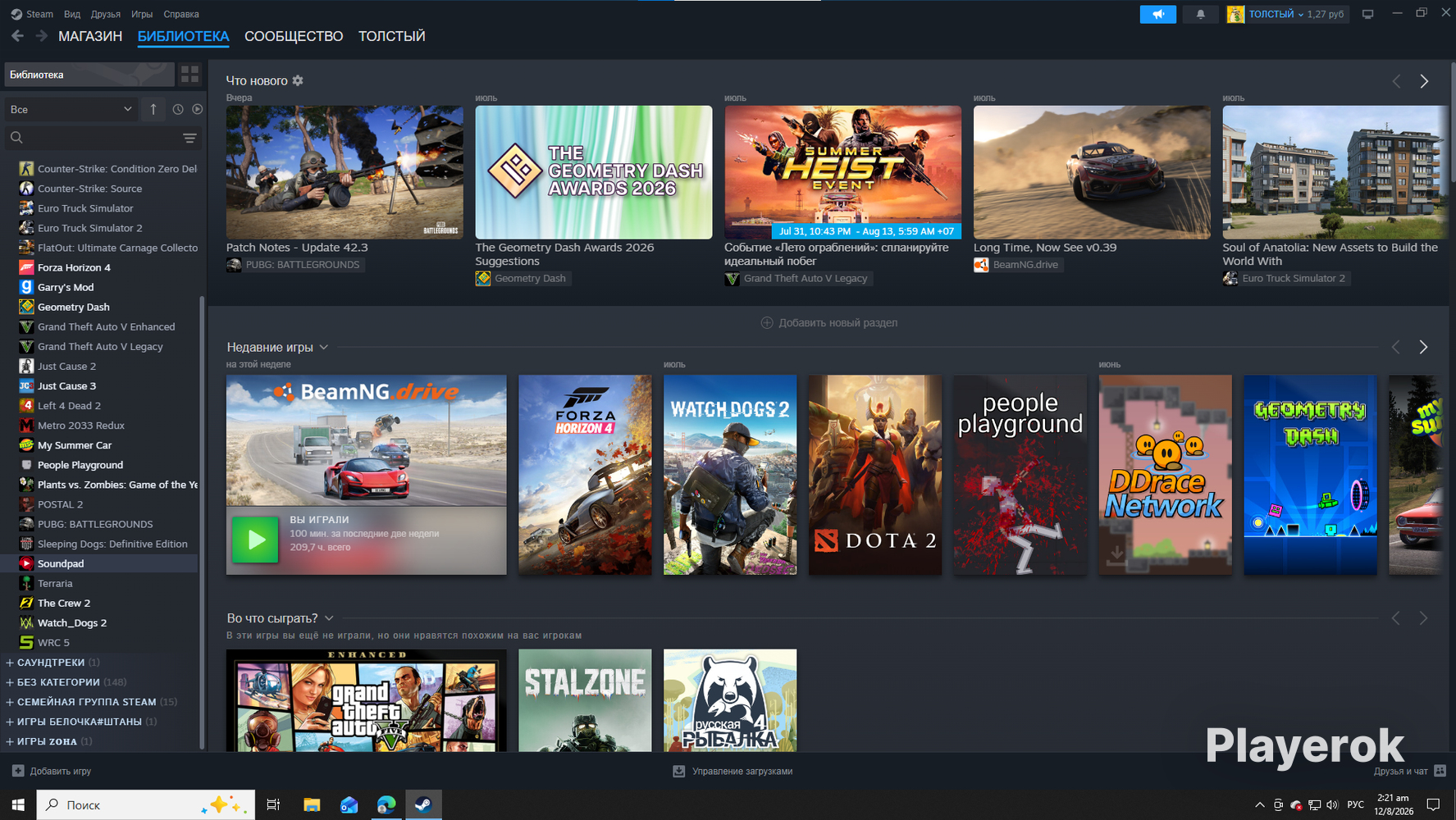Image resolution: width=1456 pixels, height=820 pixels.
Task: Select Terraria in the game list
Action: [x=55, y=583]
